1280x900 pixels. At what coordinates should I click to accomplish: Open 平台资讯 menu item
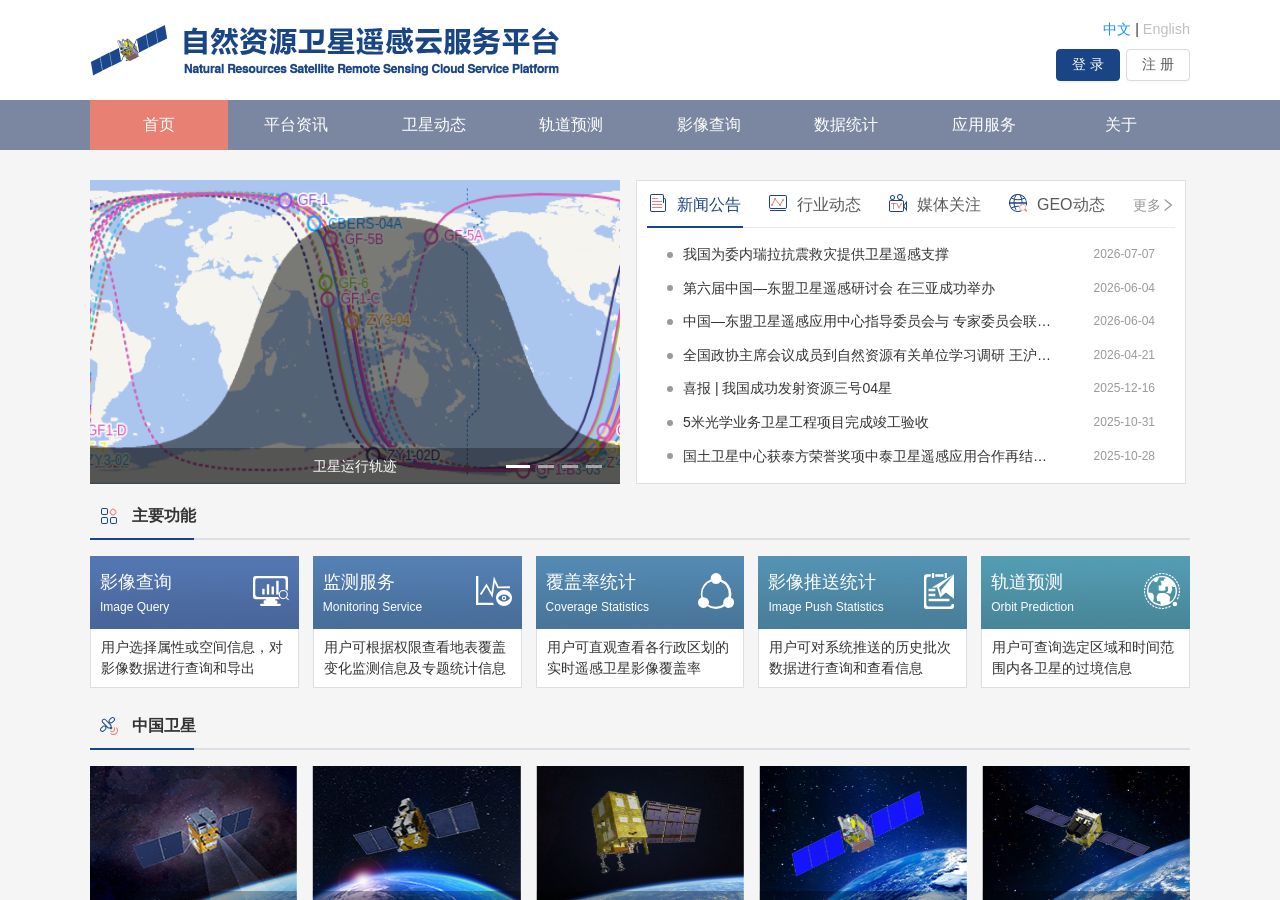[296, 125]
